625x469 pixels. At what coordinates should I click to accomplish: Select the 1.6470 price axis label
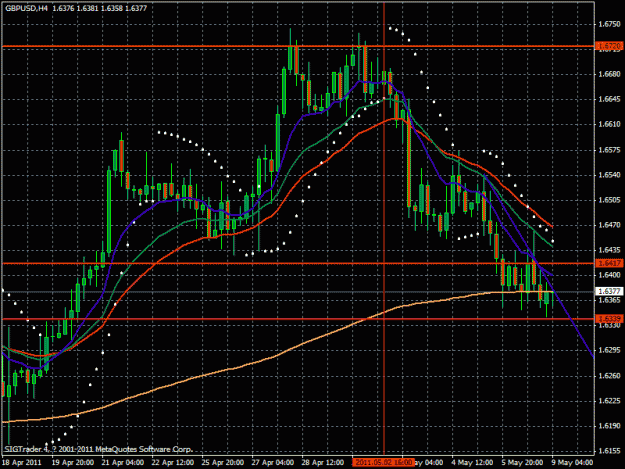(610, 225)
